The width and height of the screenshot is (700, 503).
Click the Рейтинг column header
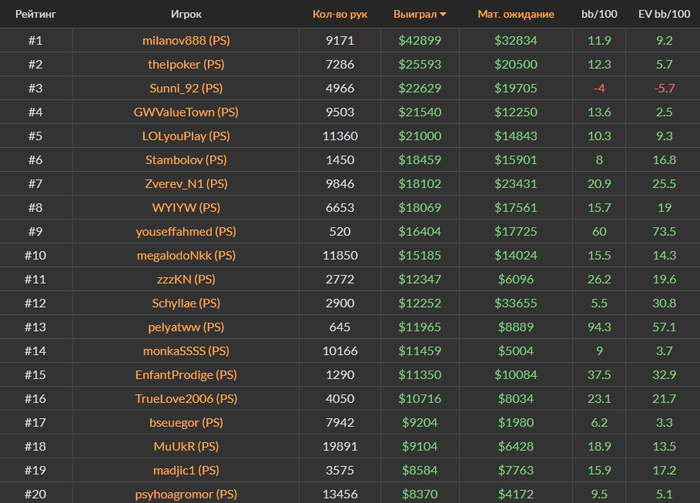(34, 16)
